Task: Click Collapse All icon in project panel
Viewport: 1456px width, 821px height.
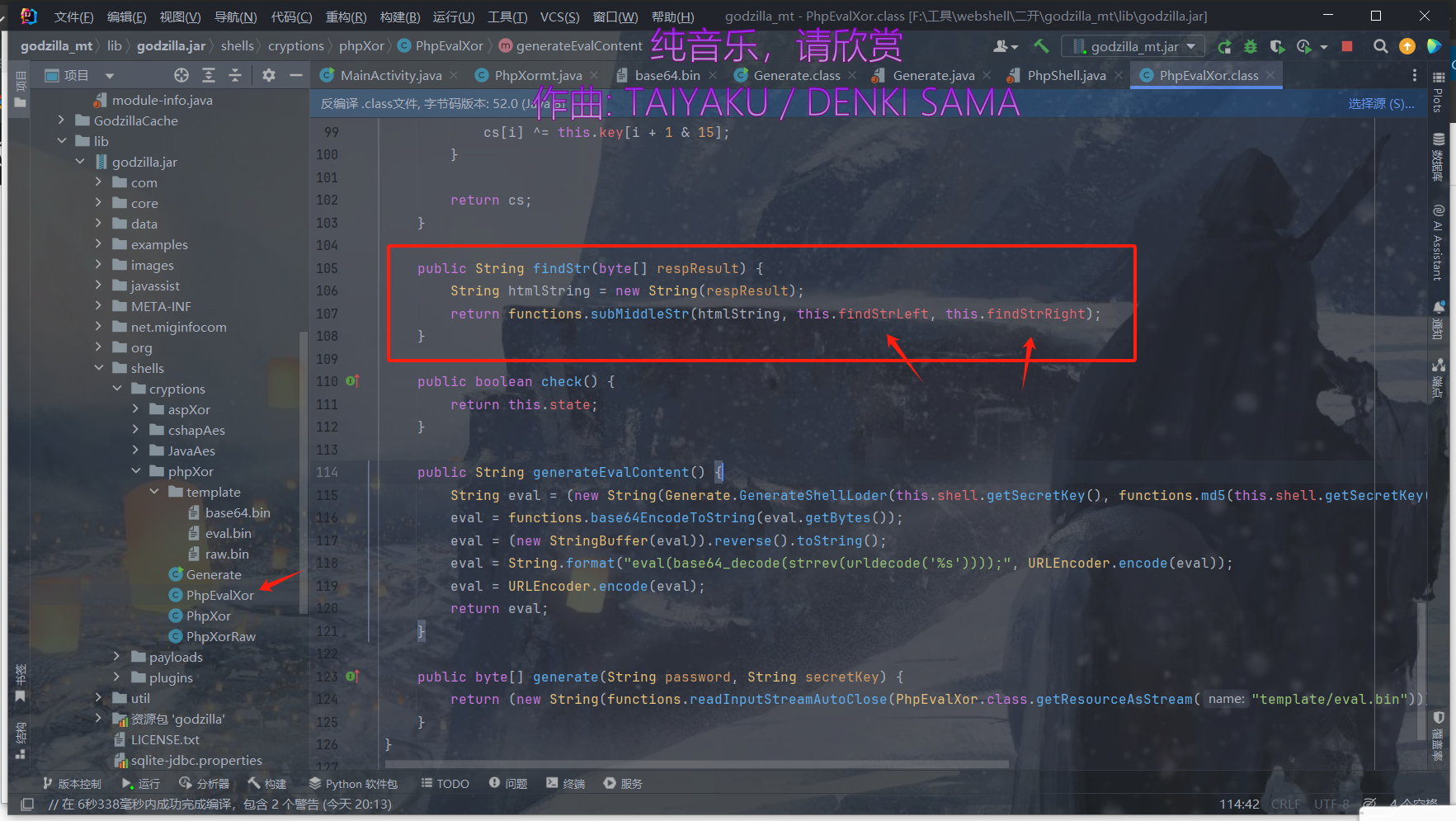Action: [x=235, y=75]
